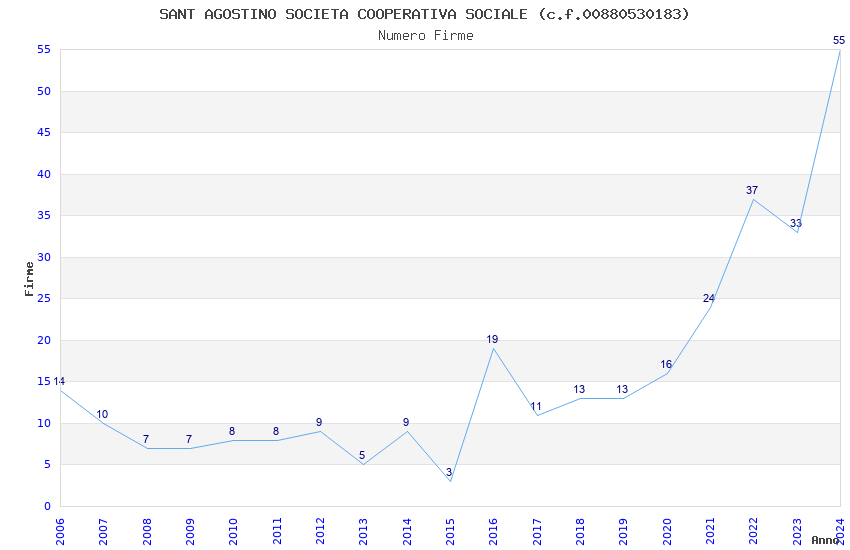This screenshot has height=550, width=850.
Task: Click the data point labeled 10
Action: click(103, 423)
